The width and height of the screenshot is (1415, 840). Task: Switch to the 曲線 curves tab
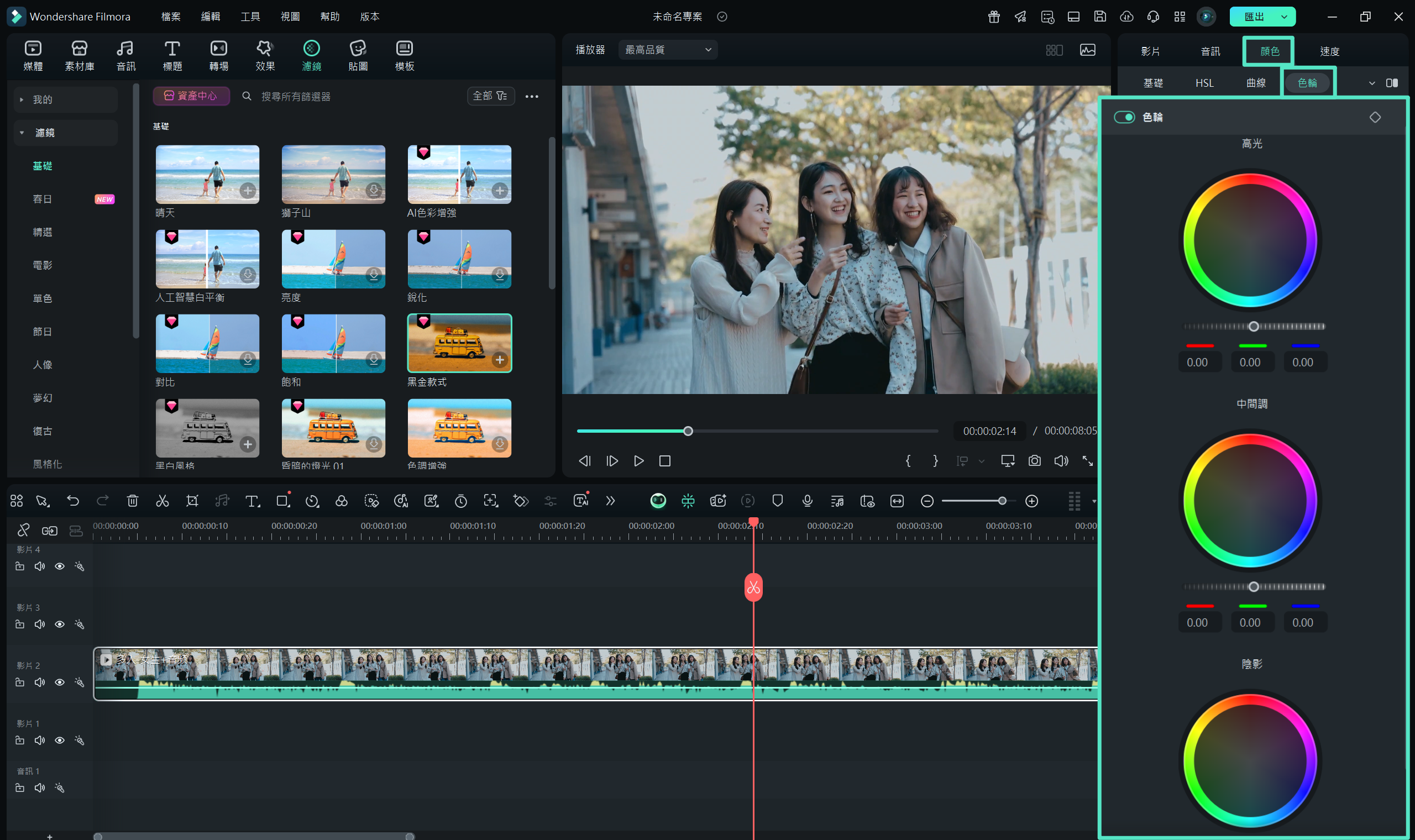pos(1256,83)
